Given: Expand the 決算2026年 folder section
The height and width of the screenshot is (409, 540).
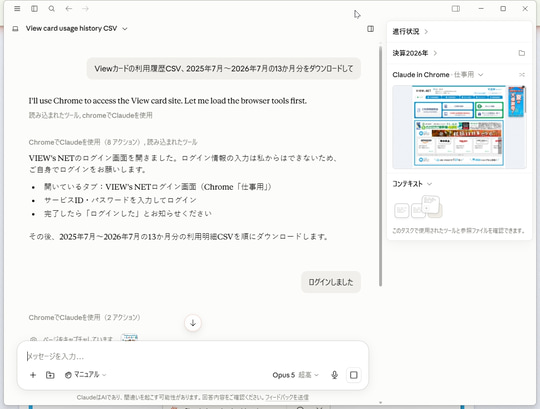Looking at the screenshot, I should (x=415, y=53).
